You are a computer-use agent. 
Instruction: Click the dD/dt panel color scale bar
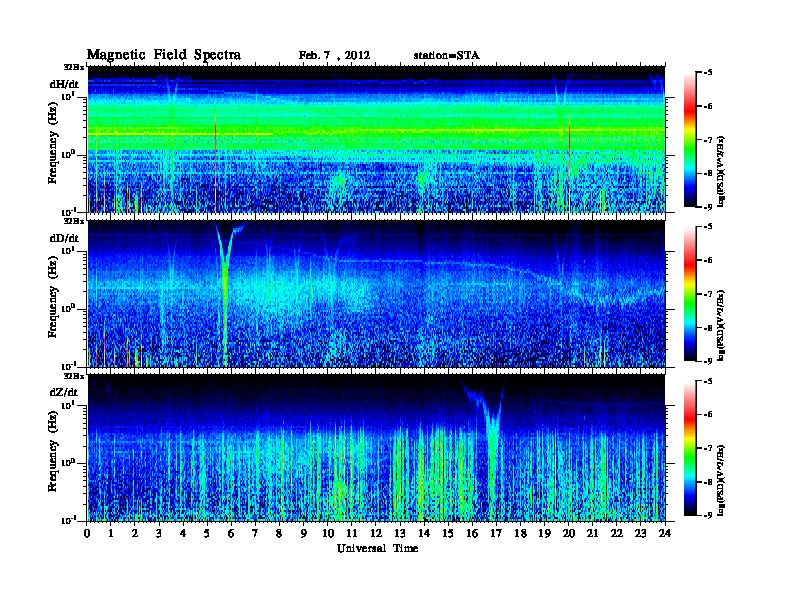pyautogui.click(x=690, y=293)
